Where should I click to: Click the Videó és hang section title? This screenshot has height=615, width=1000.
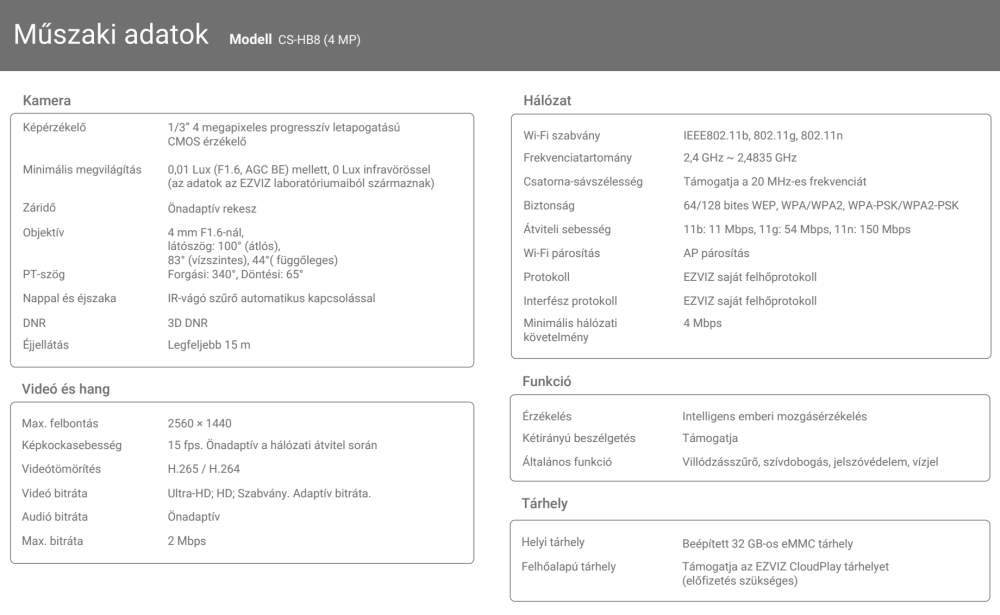pos(66,389)
